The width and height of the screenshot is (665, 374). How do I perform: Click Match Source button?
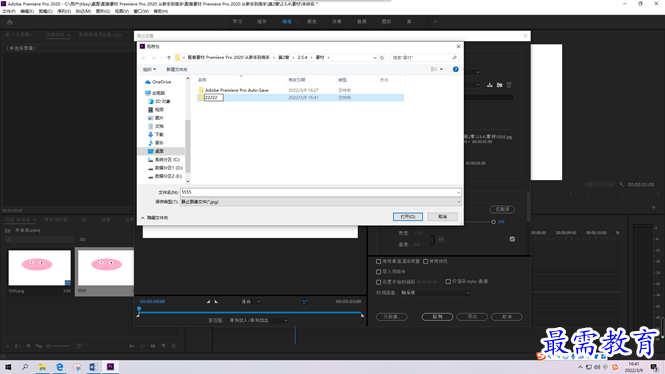click(502, 209)
